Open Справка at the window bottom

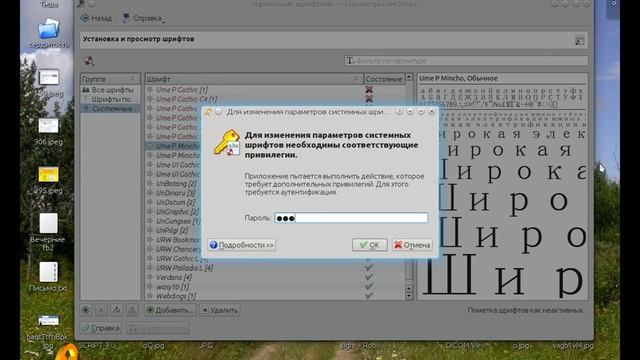click(101, 328)
